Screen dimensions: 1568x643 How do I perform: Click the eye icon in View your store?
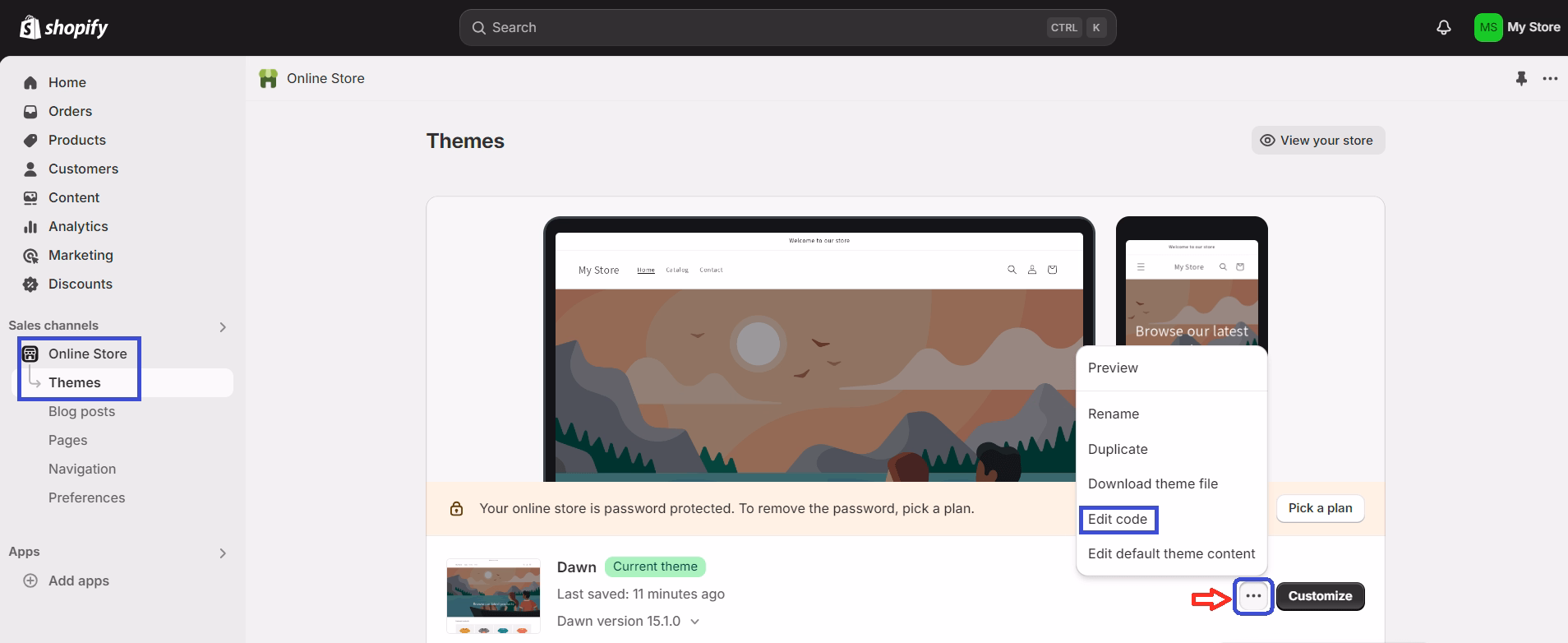pyautogui.click(x=1267, y=141)
